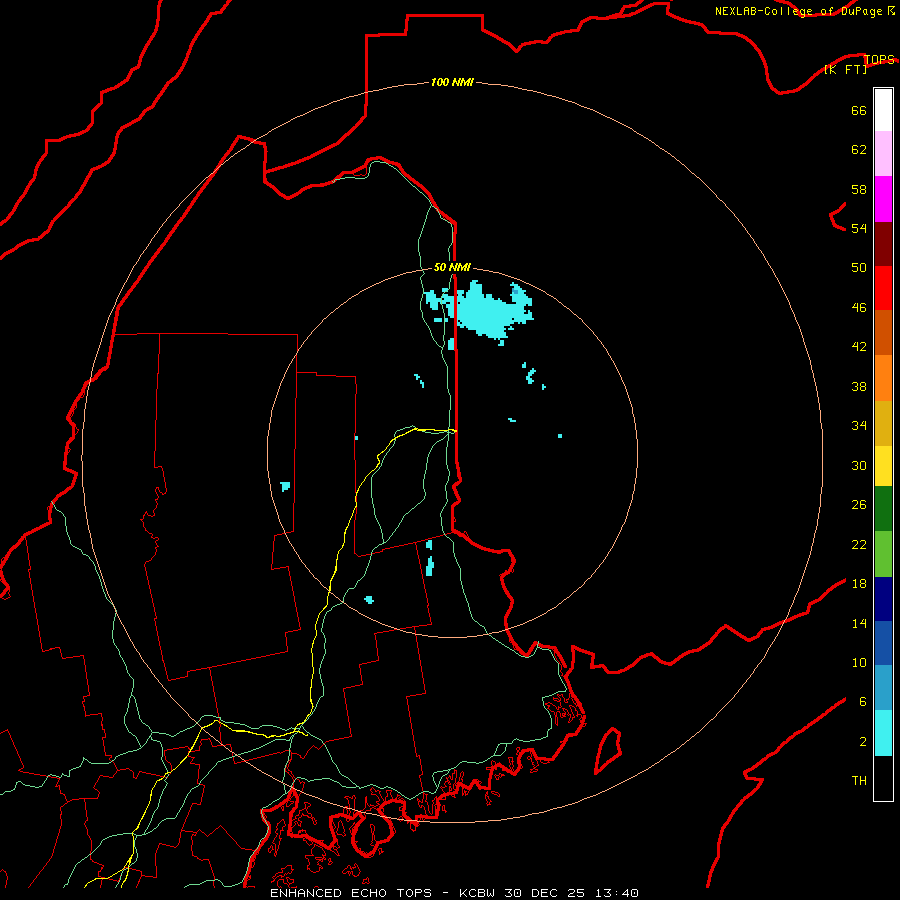
Task: Click the legend value 66
Action: point(859,110)
